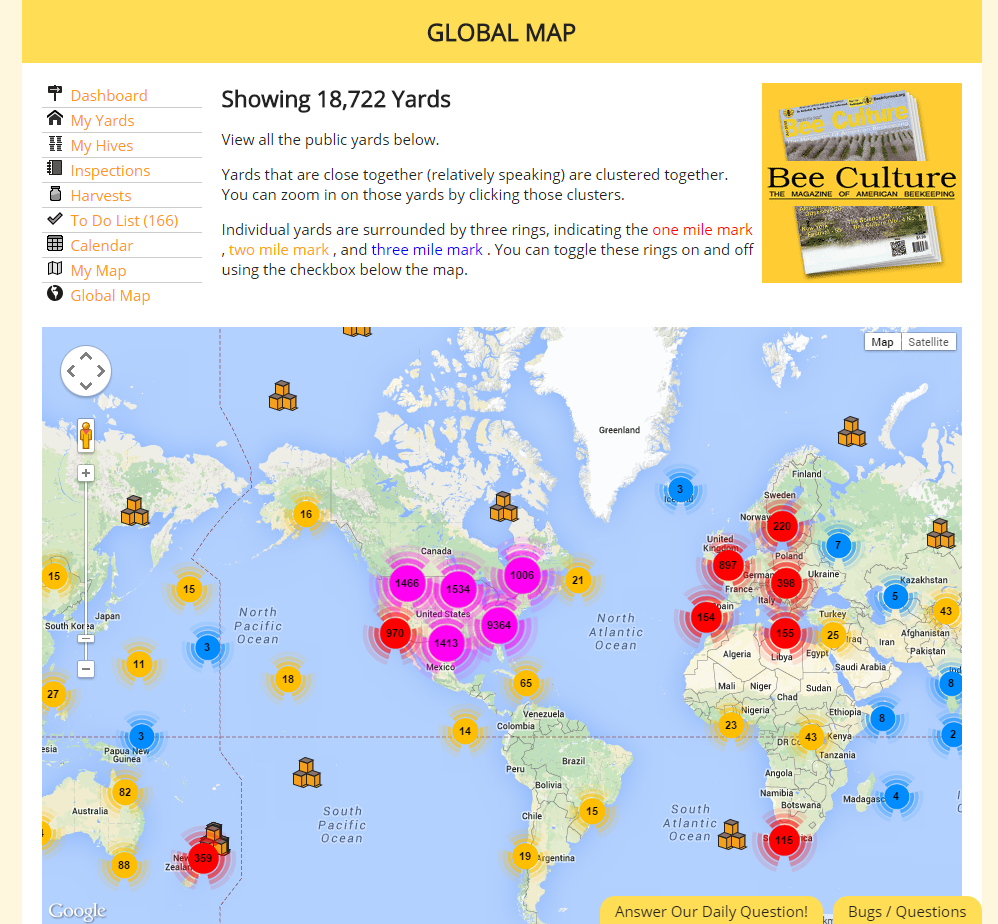Click the Answer Our Daily Question button
Viewport: 998px width, 924px height.
(x=711, y=911)
